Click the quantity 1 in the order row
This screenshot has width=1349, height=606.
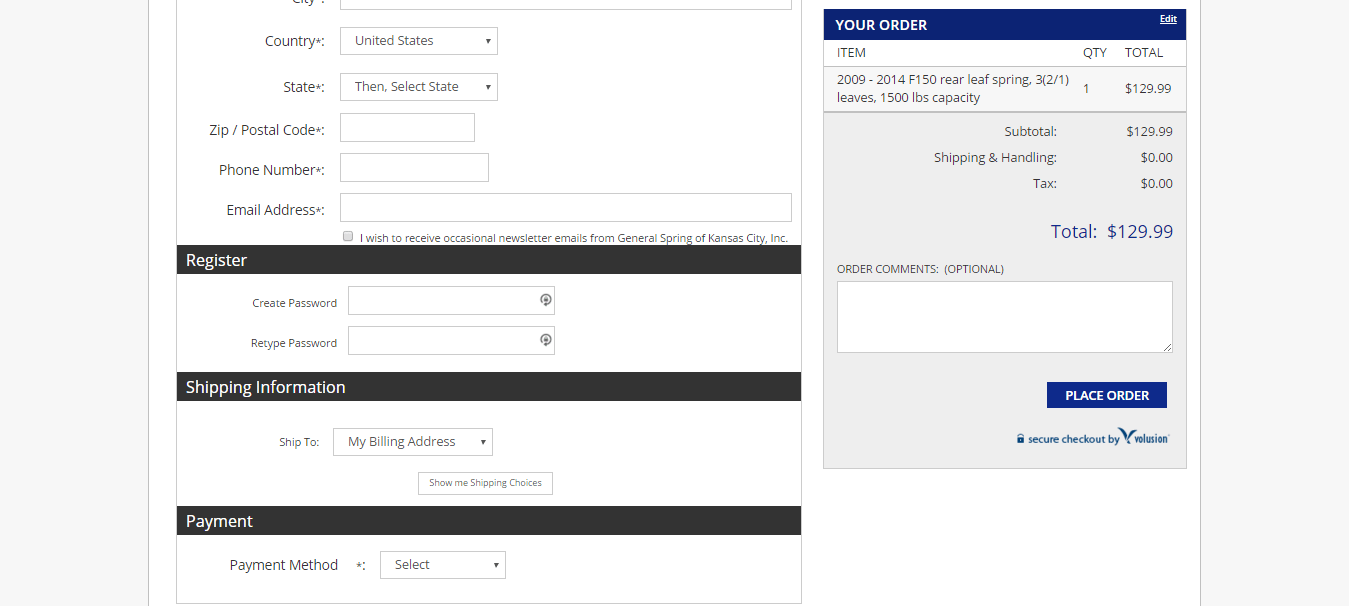pos(1087,89)
